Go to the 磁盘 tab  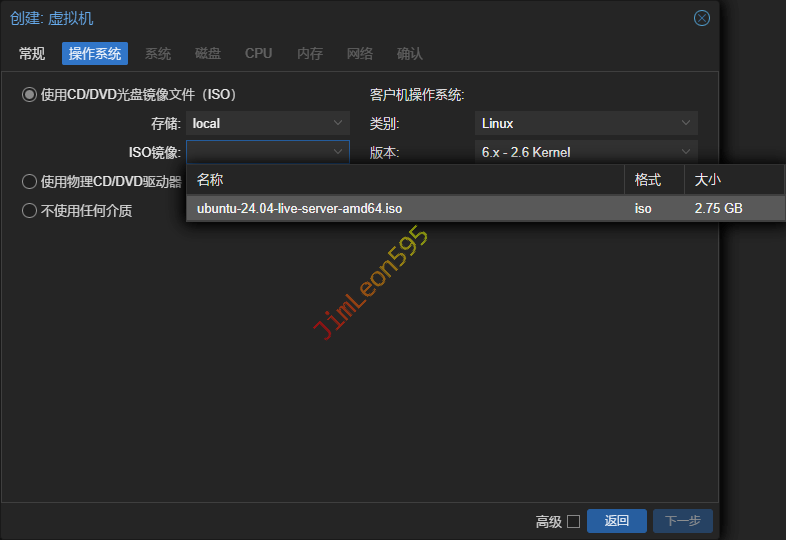pos(208,54)
